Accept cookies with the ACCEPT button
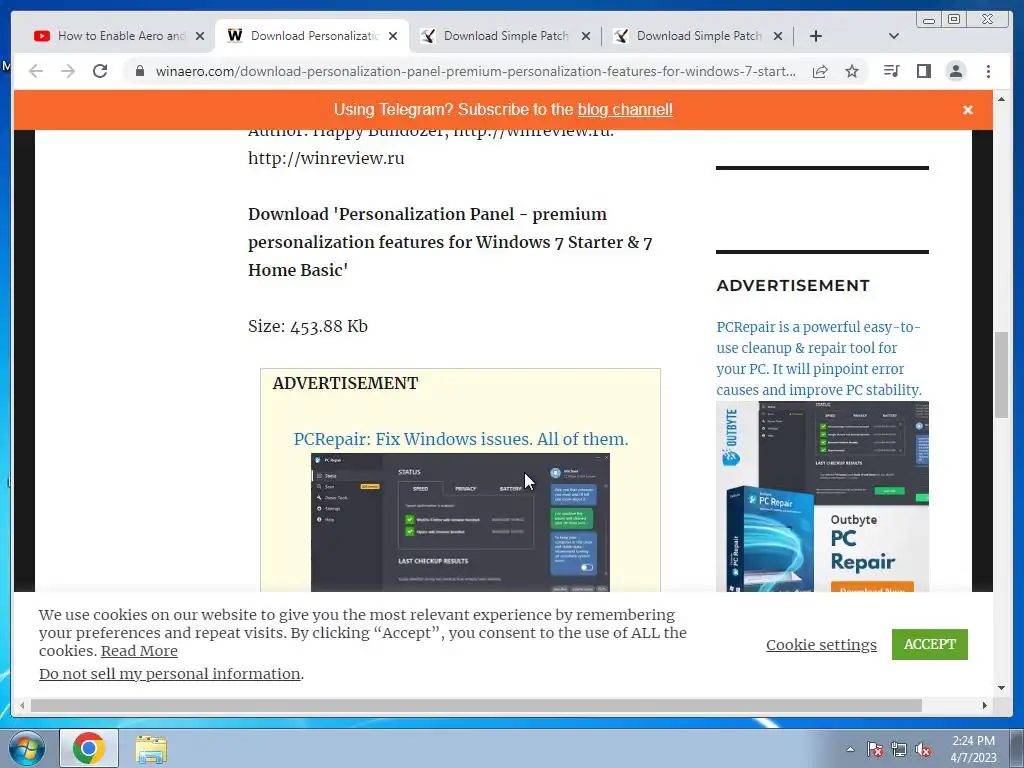The height and width of the screenshot is (768, 1024). point(929,644)
